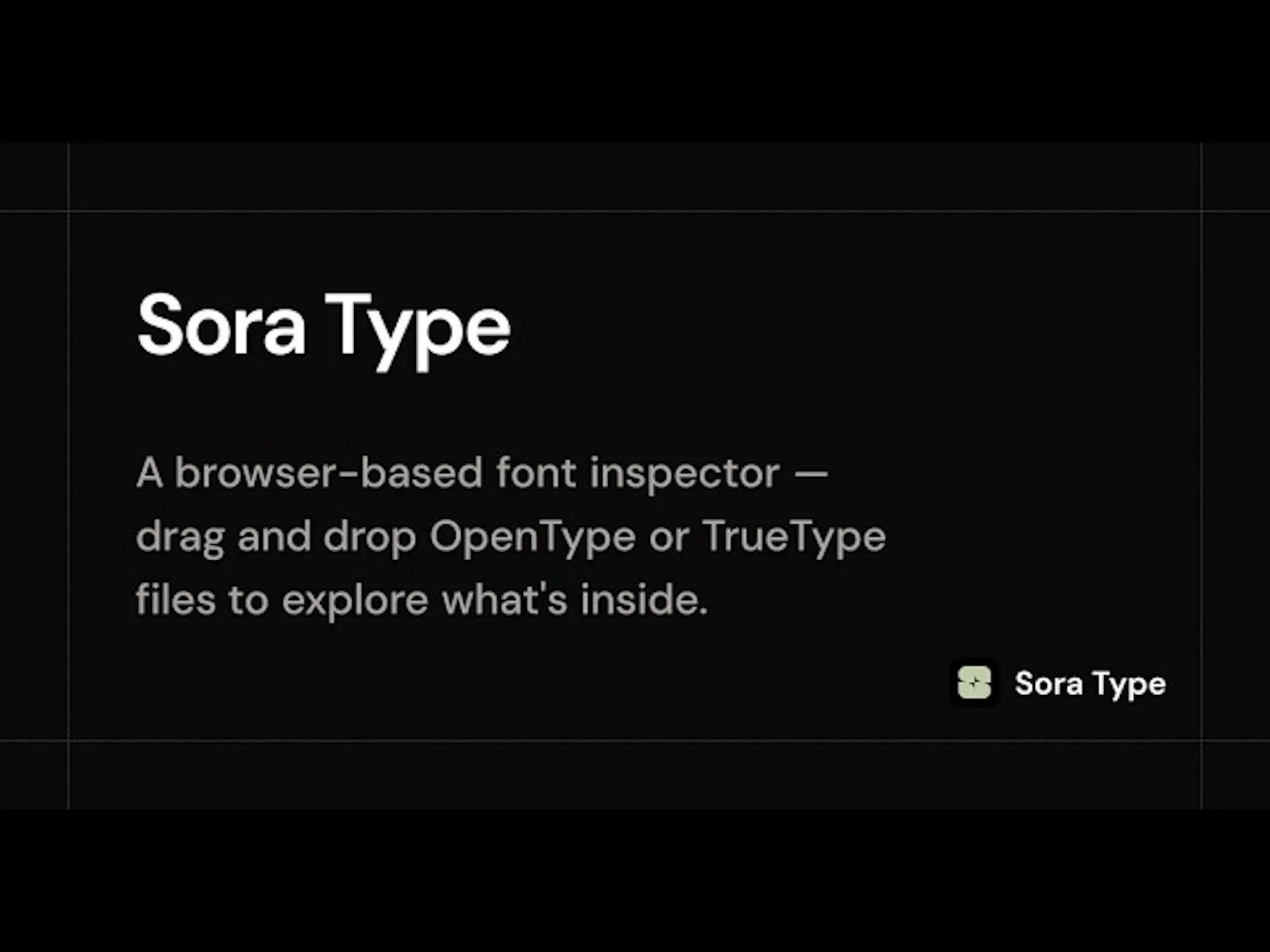This screenshot has height=952, width=1270.
Task: Click the small "Sora Type" label beside logo
Action: (x=1090, y=684)
